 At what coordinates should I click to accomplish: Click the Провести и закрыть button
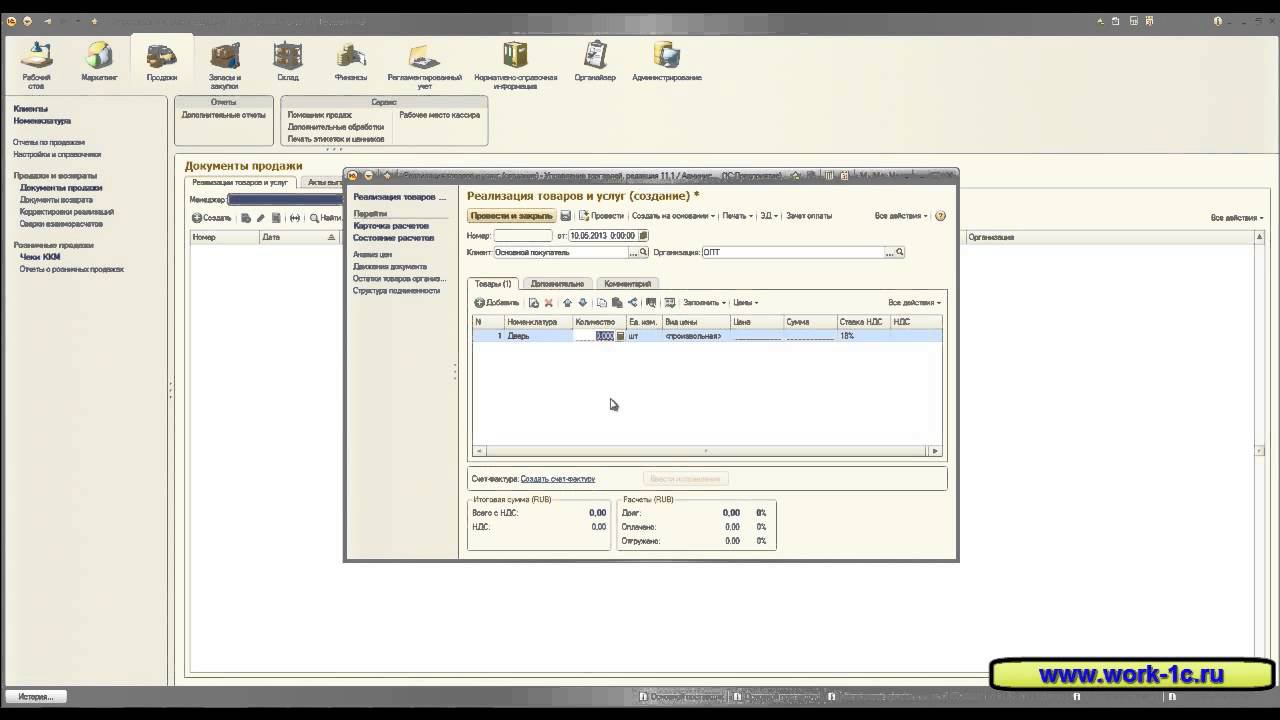[511, 216]
